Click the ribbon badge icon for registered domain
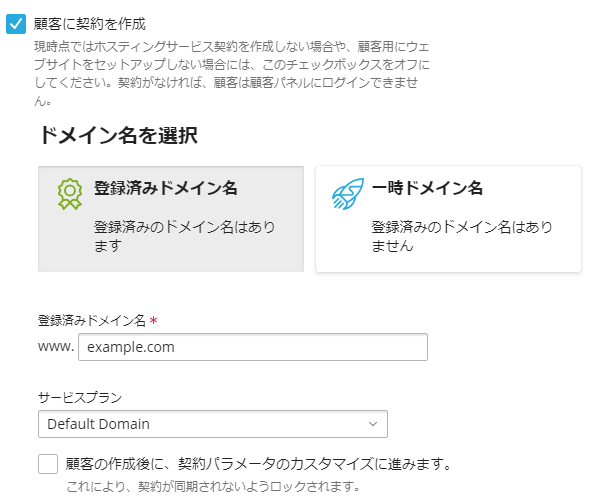The image size is (603, 496). point(68,194)
